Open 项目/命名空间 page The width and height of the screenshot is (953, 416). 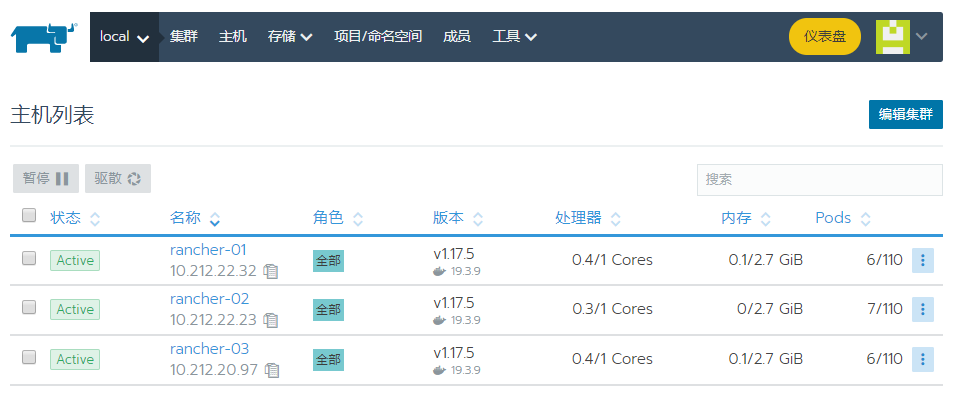377,37
